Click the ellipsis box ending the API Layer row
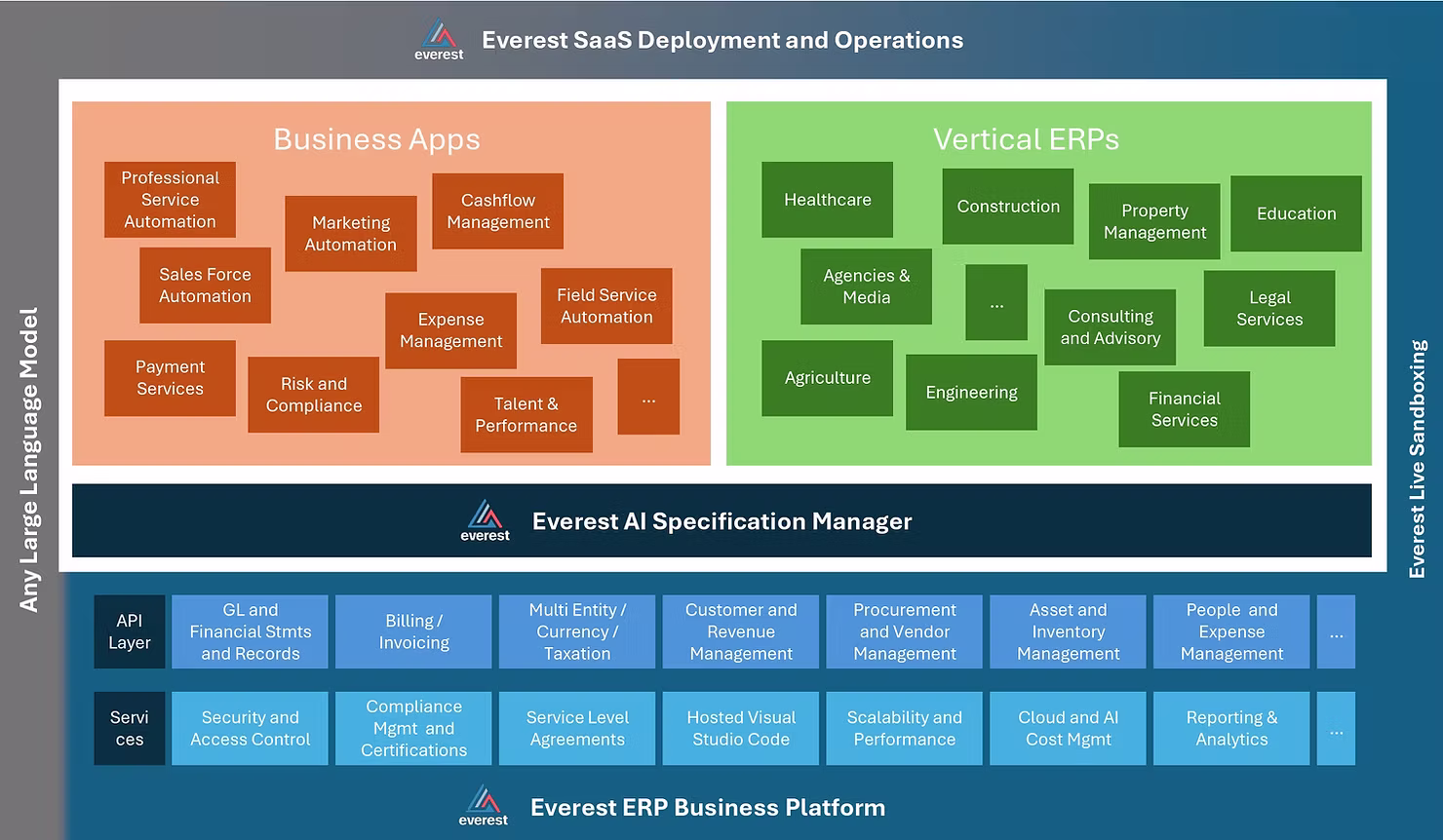1443x840 pixels. [1337, 631]
